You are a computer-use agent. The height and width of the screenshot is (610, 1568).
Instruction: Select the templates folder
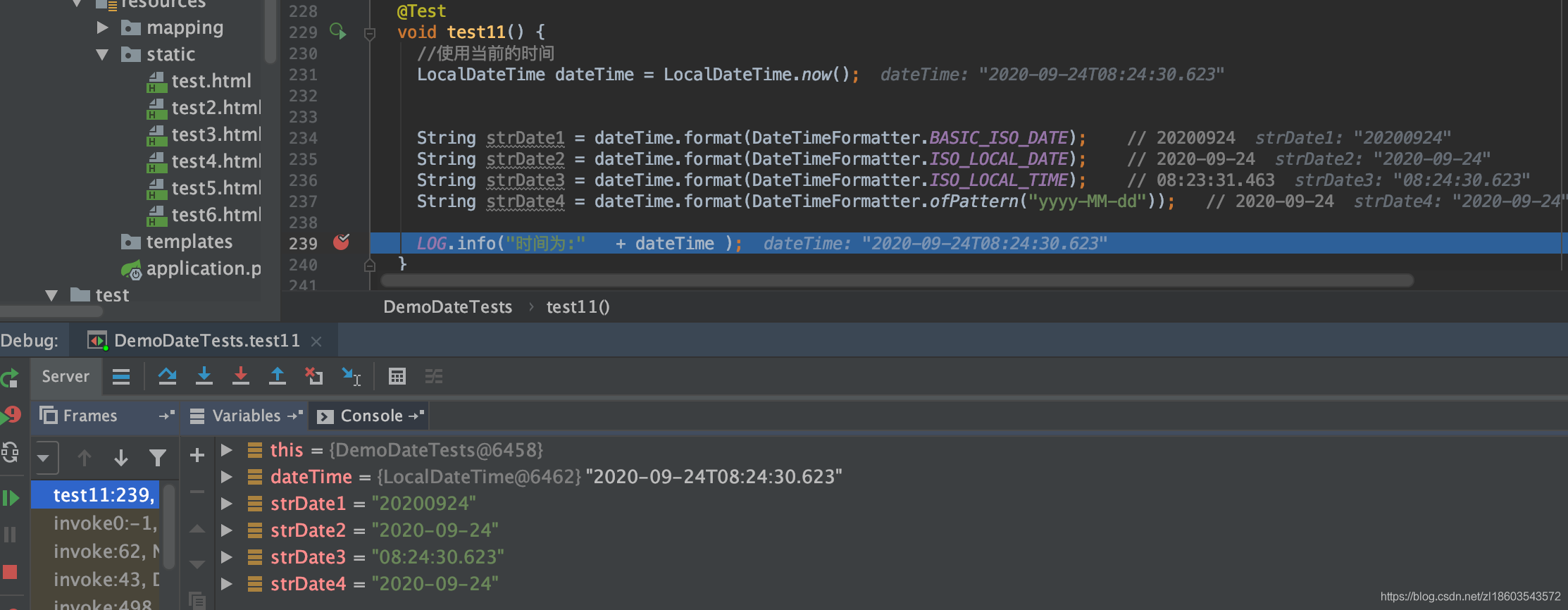tap(189, 242)
